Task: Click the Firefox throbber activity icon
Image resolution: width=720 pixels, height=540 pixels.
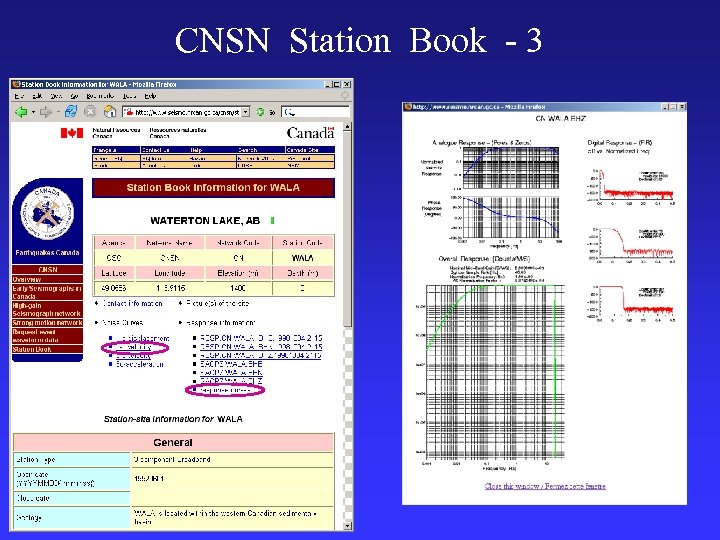Action: 344,96
